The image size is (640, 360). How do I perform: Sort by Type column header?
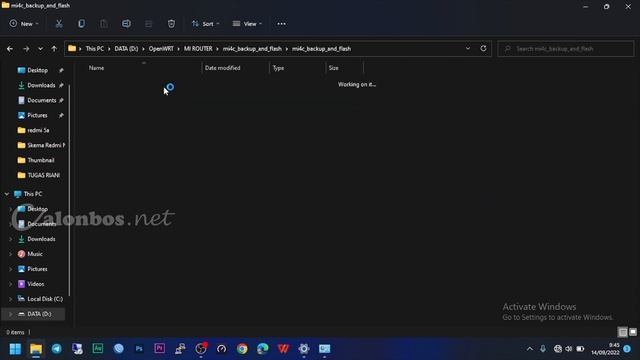[x=278, y=68]
